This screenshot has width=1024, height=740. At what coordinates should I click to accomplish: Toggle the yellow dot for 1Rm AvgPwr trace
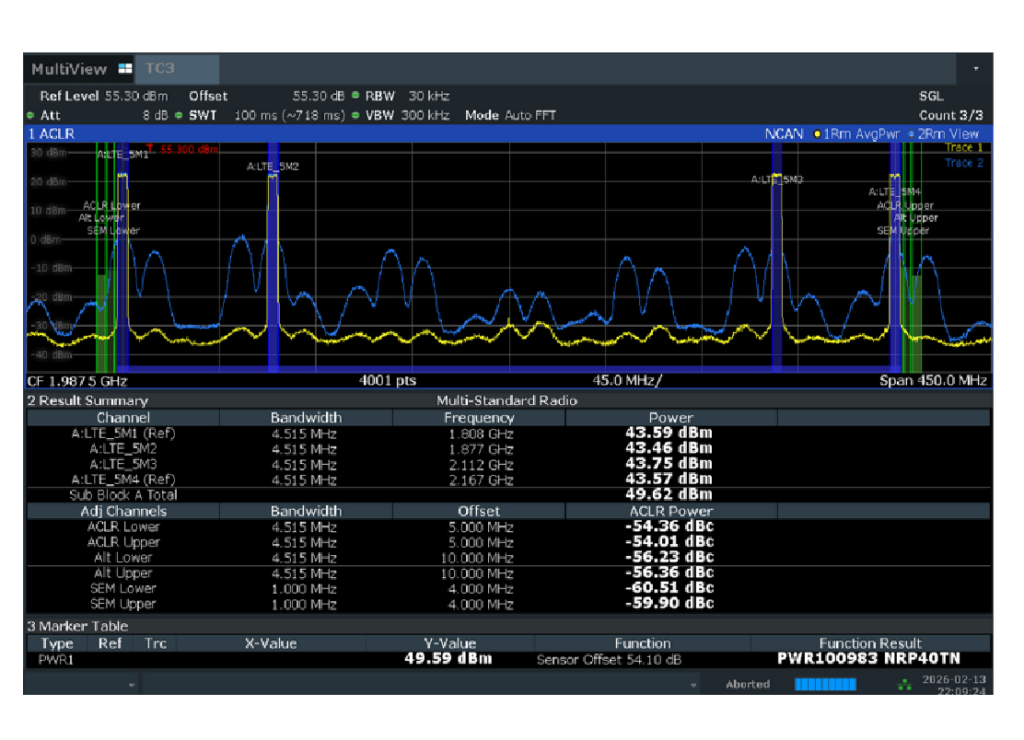tap(818, 134)
